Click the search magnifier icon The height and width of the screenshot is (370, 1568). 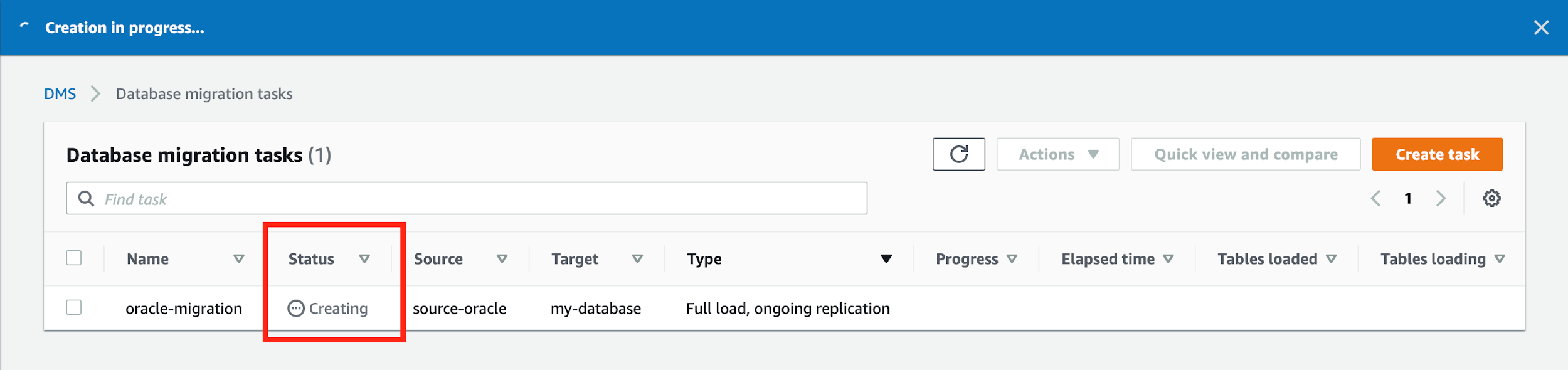pos(86,199)
